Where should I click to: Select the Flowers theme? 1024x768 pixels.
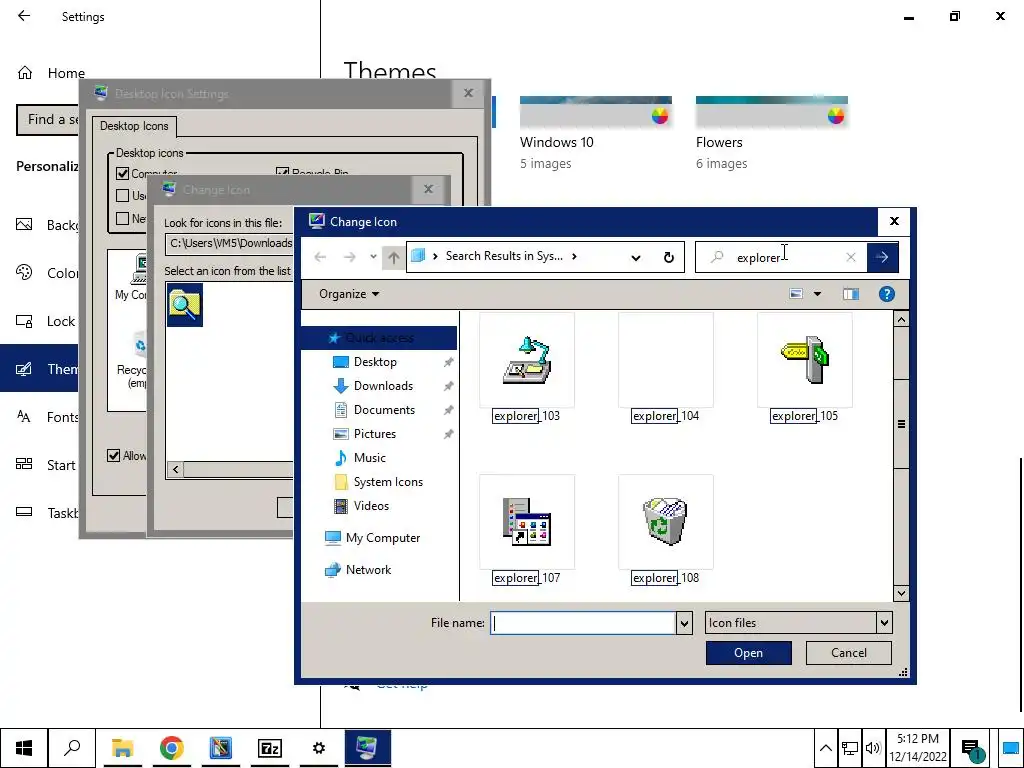771,133
